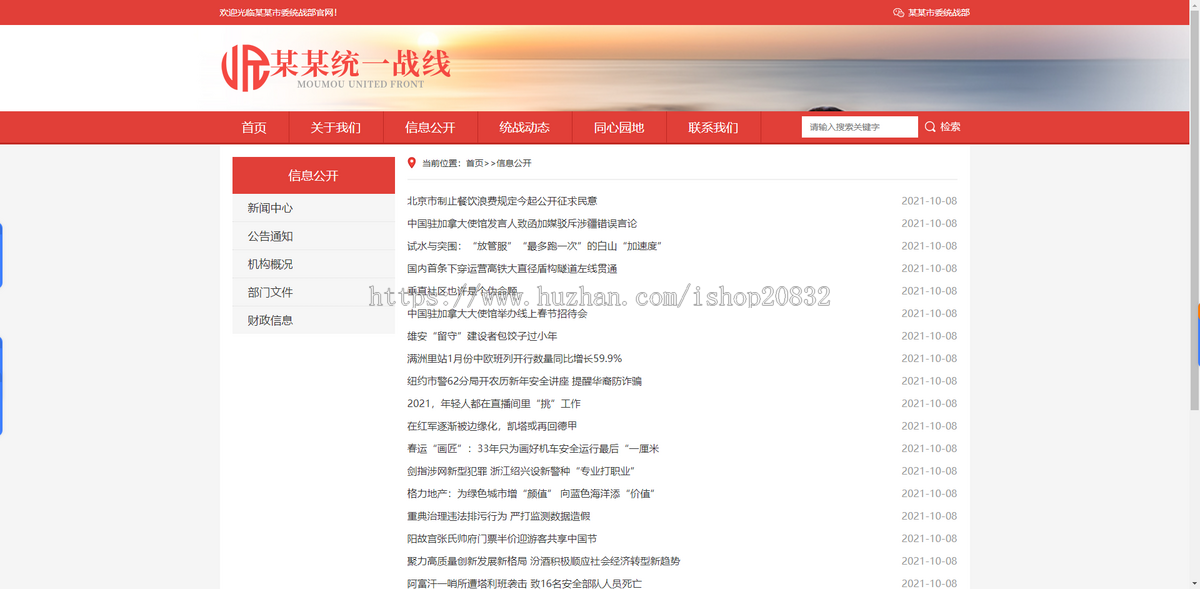The height and width of the screenshot is (589, 1200).
Task: Open article 试水与突围 白山加速度
Action: tap(535, 246)
